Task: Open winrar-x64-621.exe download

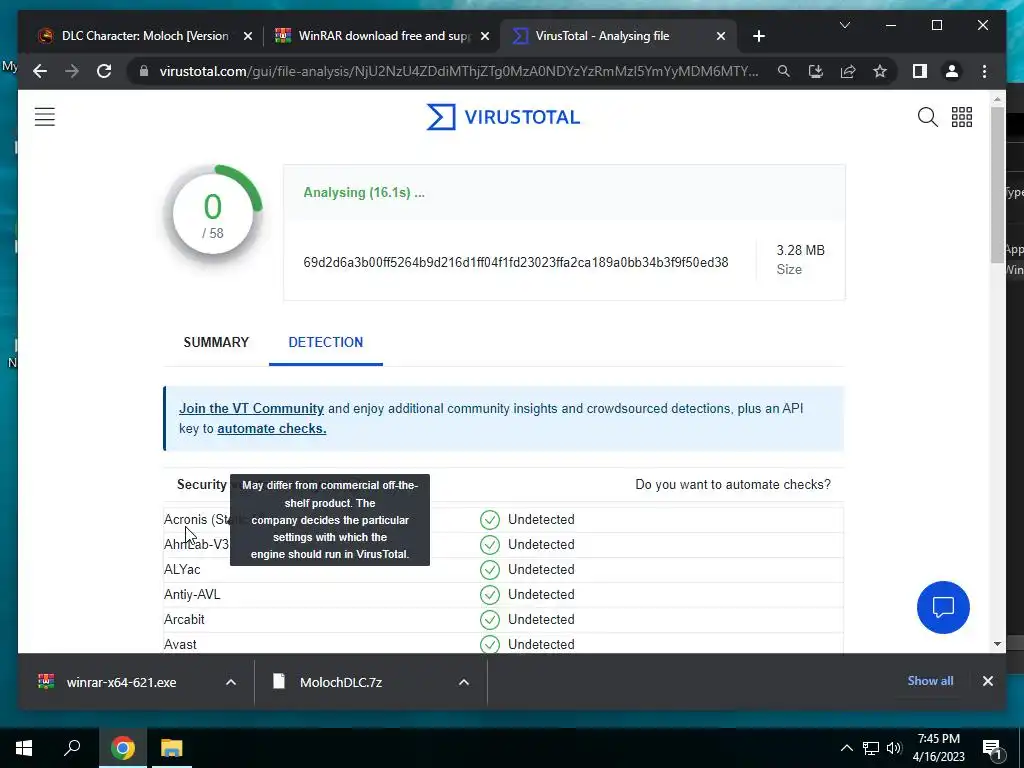Action: 121,682
